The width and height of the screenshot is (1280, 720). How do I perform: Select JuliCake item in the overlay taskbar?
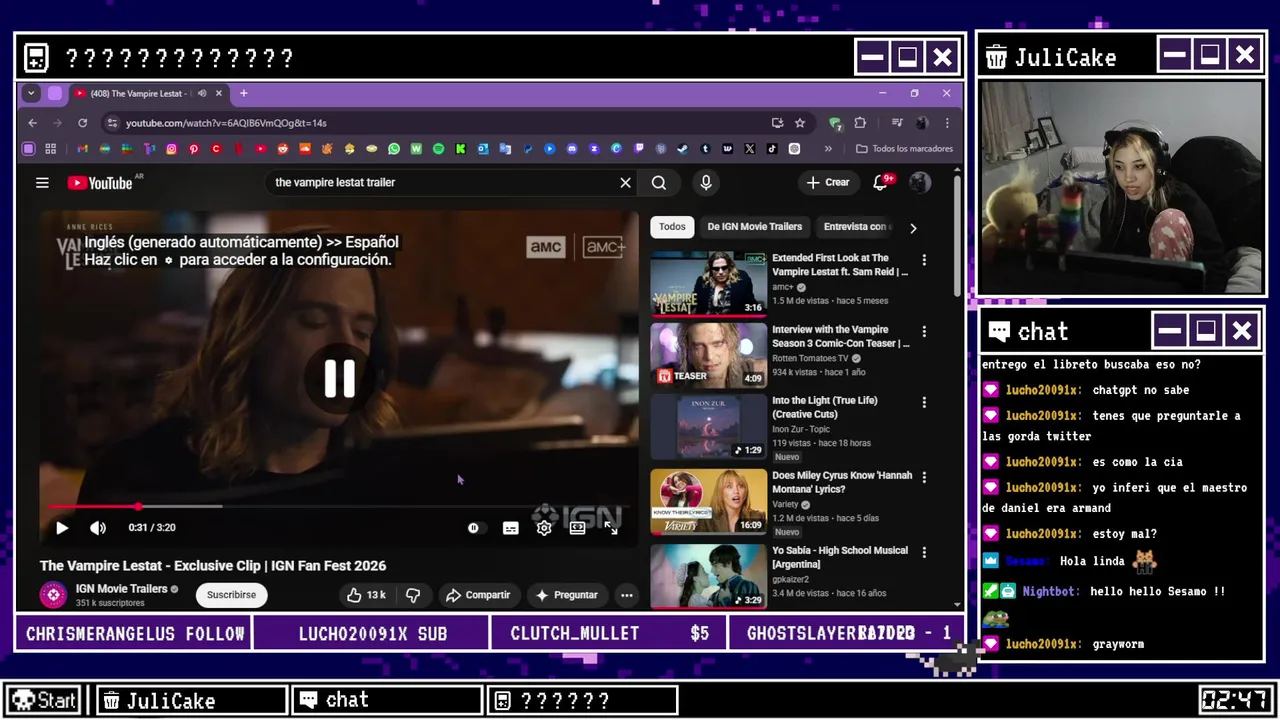pos(191,700)
